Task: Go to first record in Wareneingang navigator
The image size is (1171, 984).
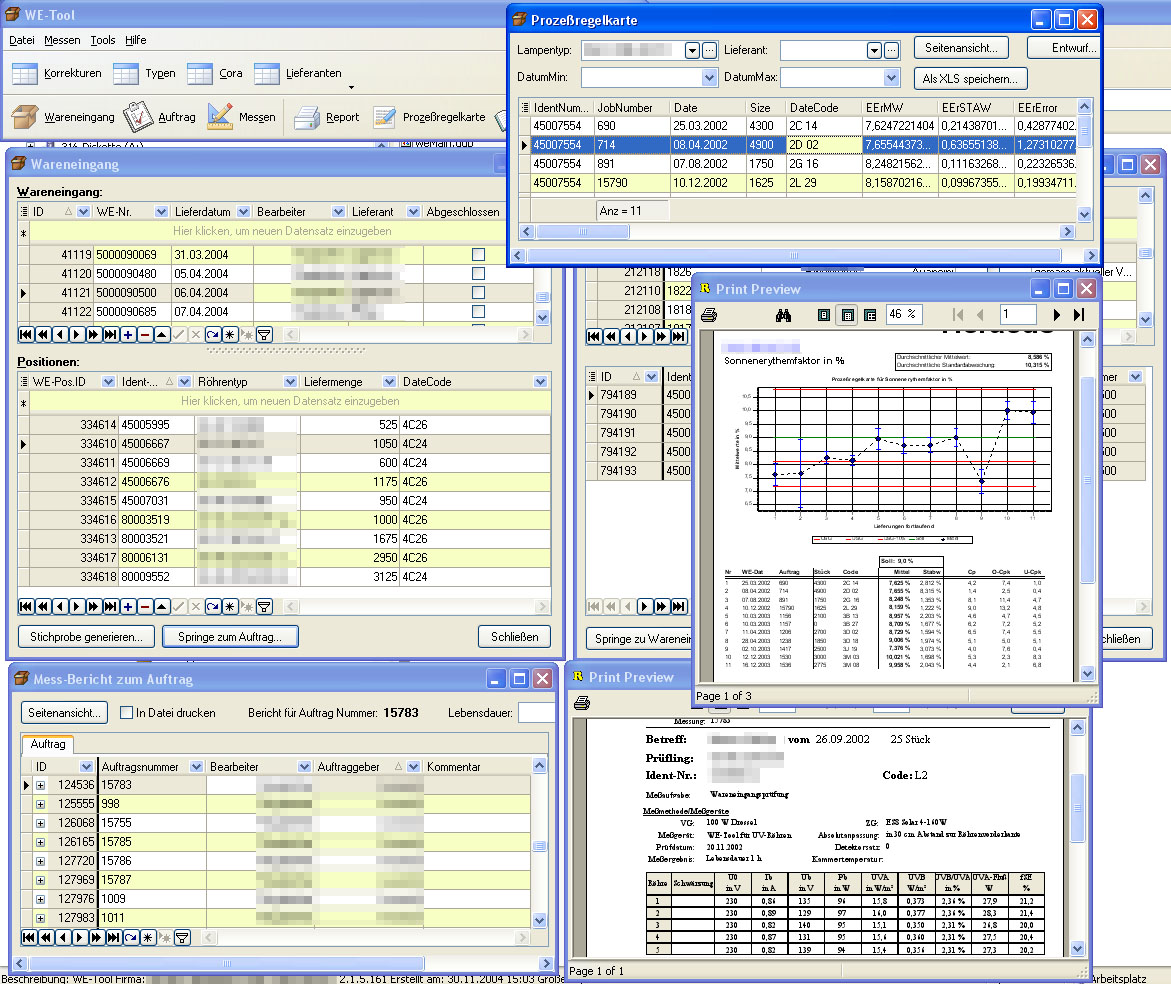Action: pyautogui.click(x=25, y=334)
